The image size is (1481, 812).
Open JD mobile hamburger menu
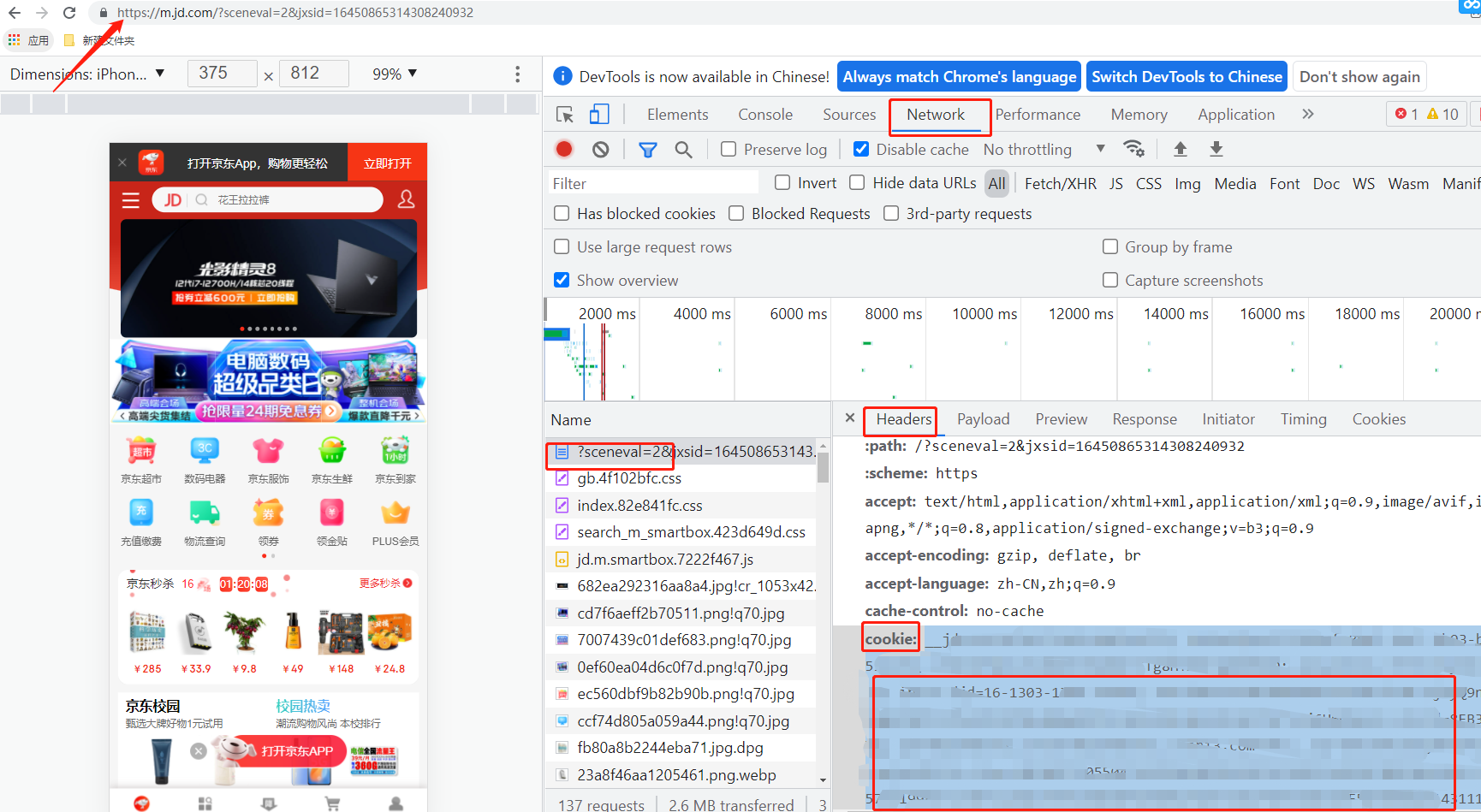(130, 200)
